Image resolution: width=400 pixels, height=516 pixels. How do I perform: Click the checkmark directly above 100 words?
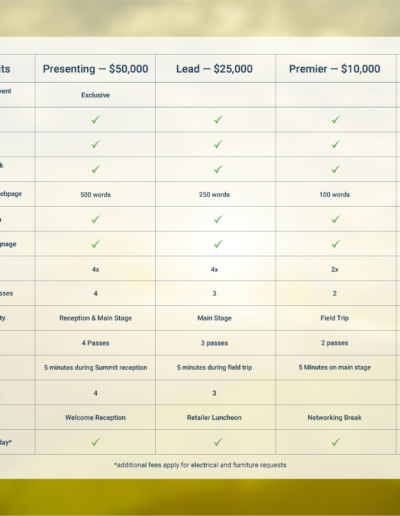click(x=336, y=169)
